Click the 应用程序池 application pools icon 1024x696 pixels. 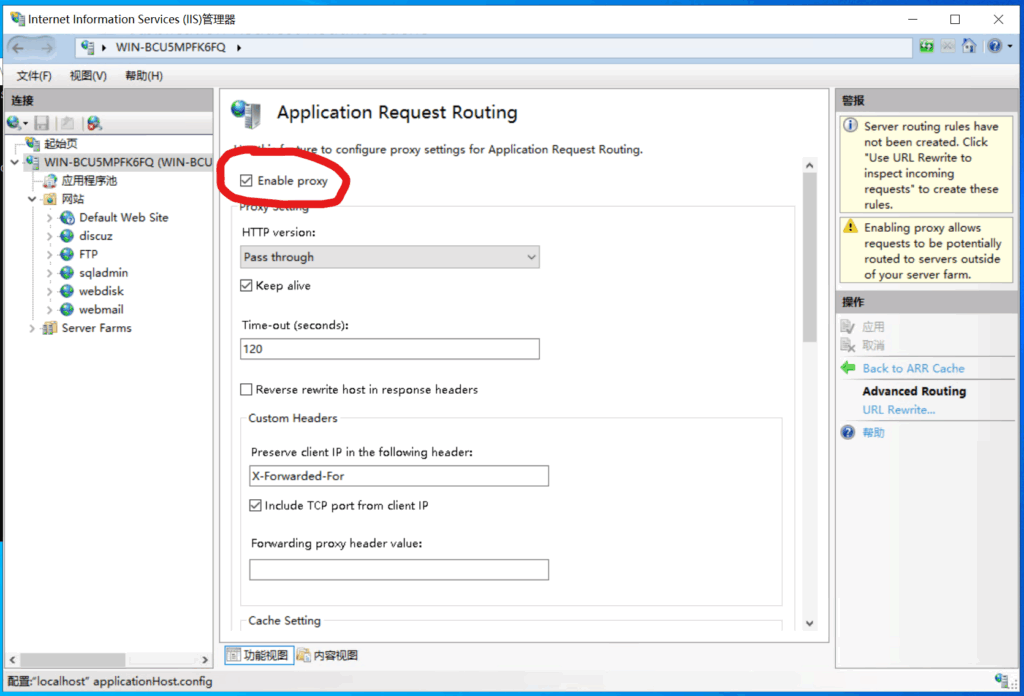[50, 180]
